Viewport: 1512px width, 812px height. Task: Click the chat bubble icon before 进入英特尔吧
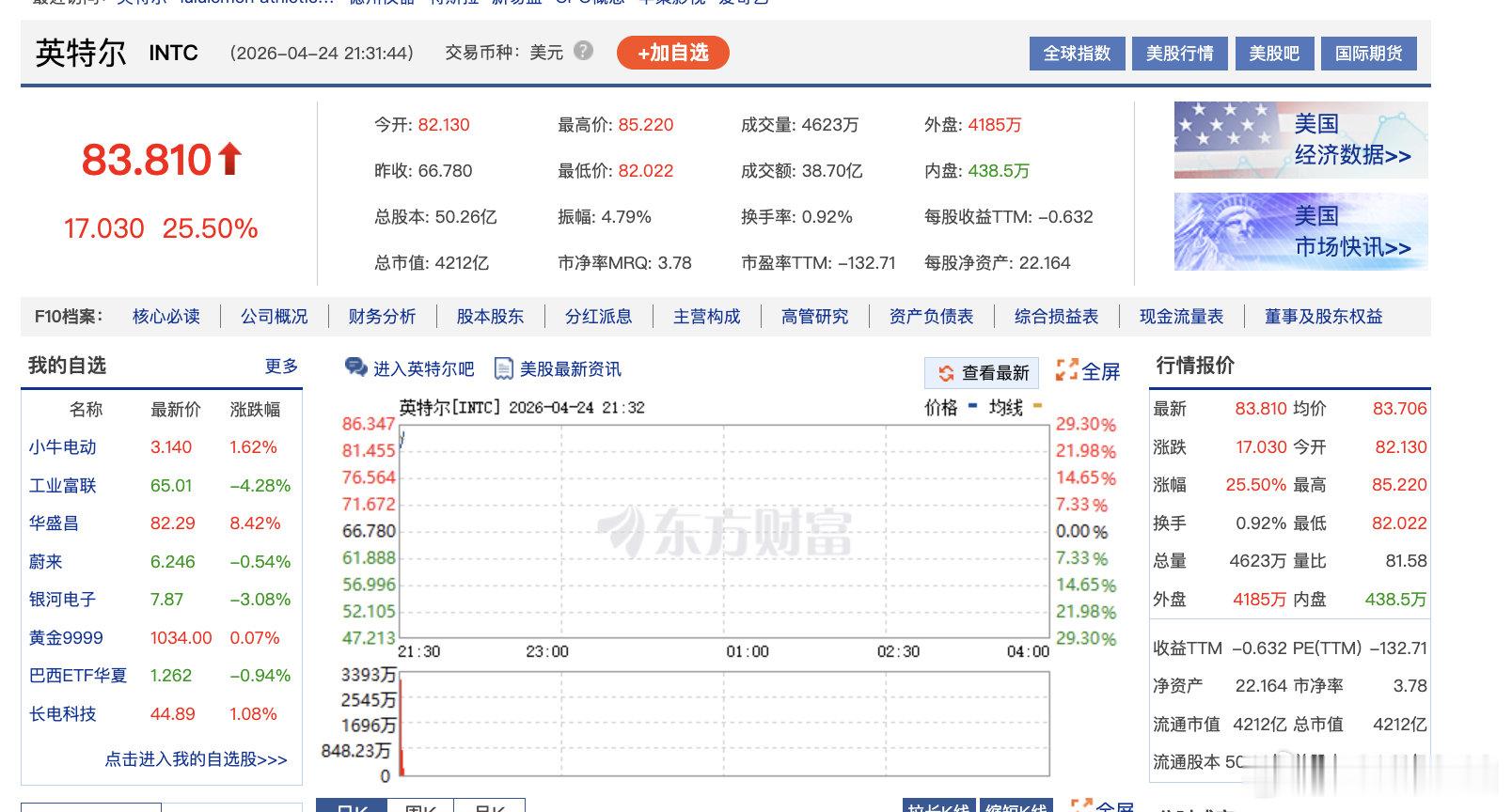(x=356, y=367)
